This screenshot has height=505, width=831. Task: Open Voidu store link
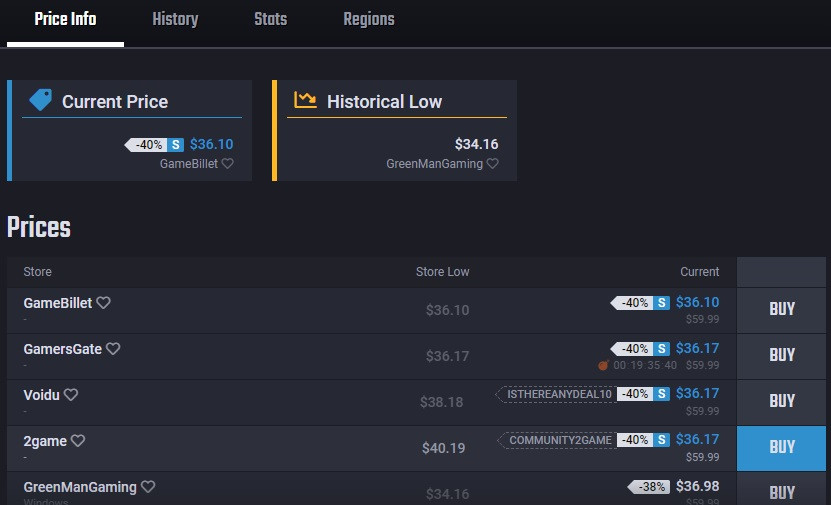(x=41, y=395)
